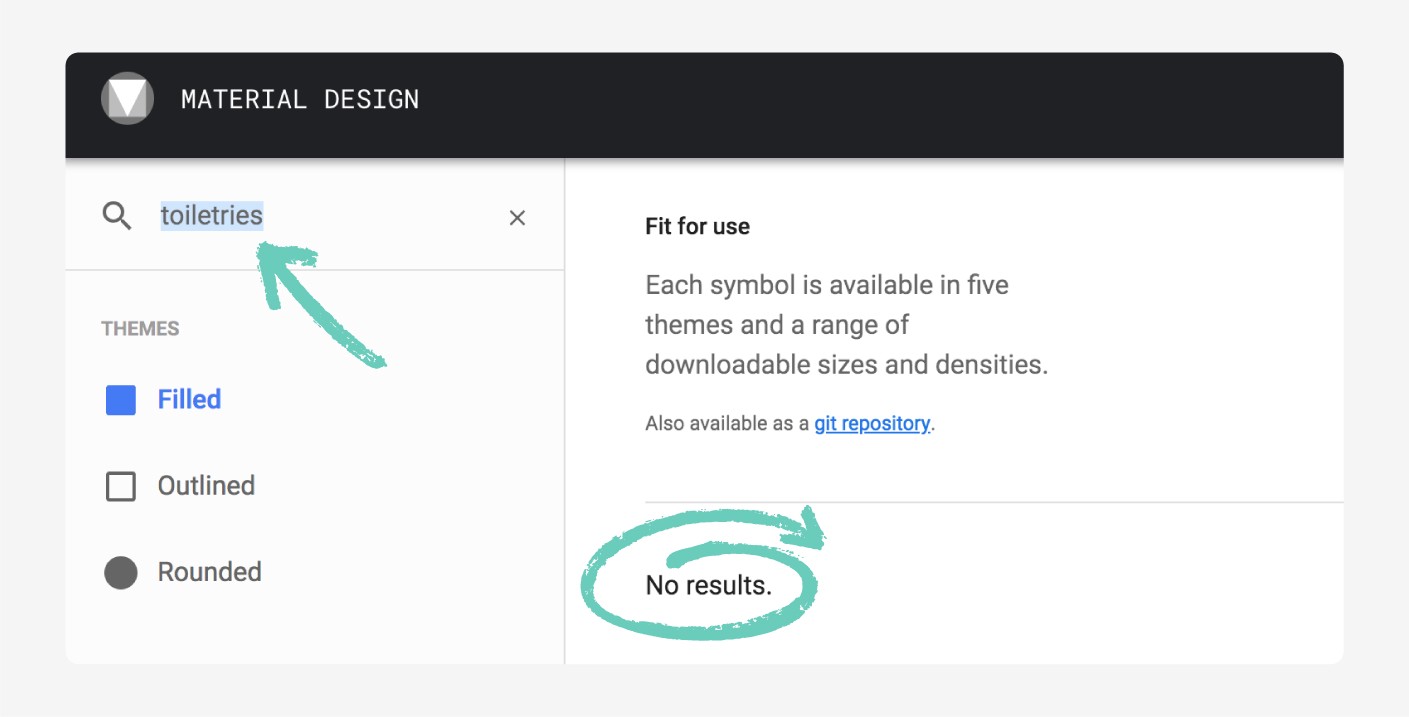Viewport: 1409px width, 717px height.
Task: Click the blue Filled theme square icon
Action: click(x=121, y=400)
